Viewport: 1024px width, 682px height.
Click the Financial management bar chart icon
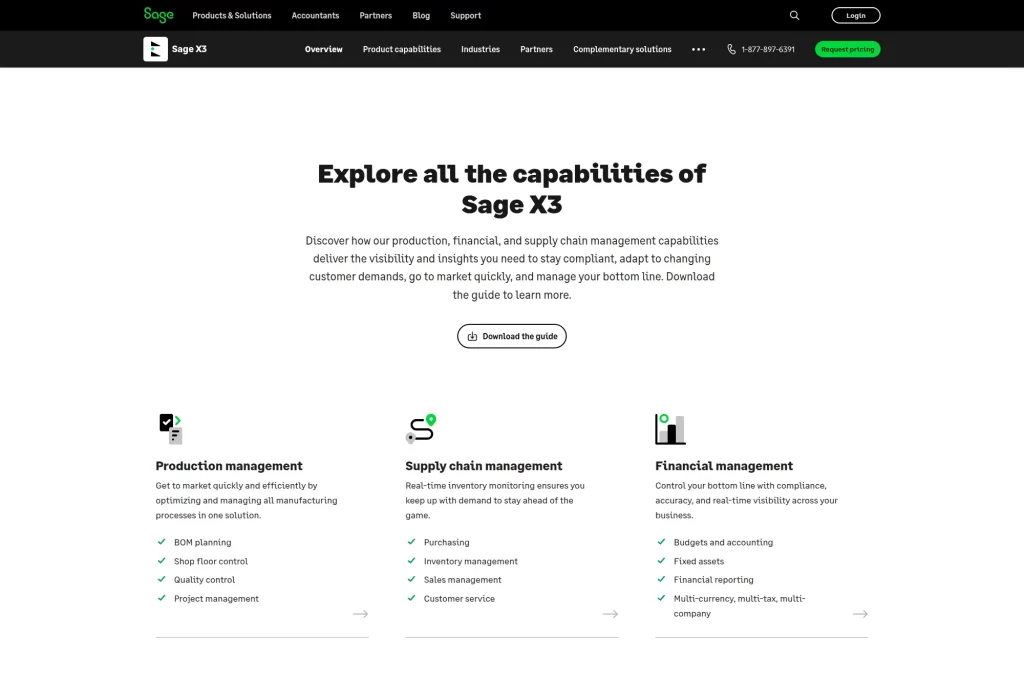(x=670, y=427)
